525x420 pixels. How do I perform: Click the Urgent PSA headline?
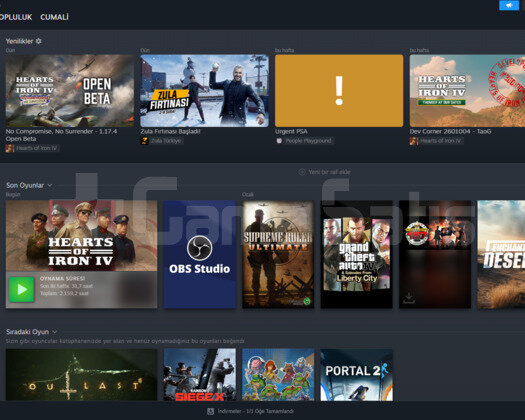click(x=291, y=131)
